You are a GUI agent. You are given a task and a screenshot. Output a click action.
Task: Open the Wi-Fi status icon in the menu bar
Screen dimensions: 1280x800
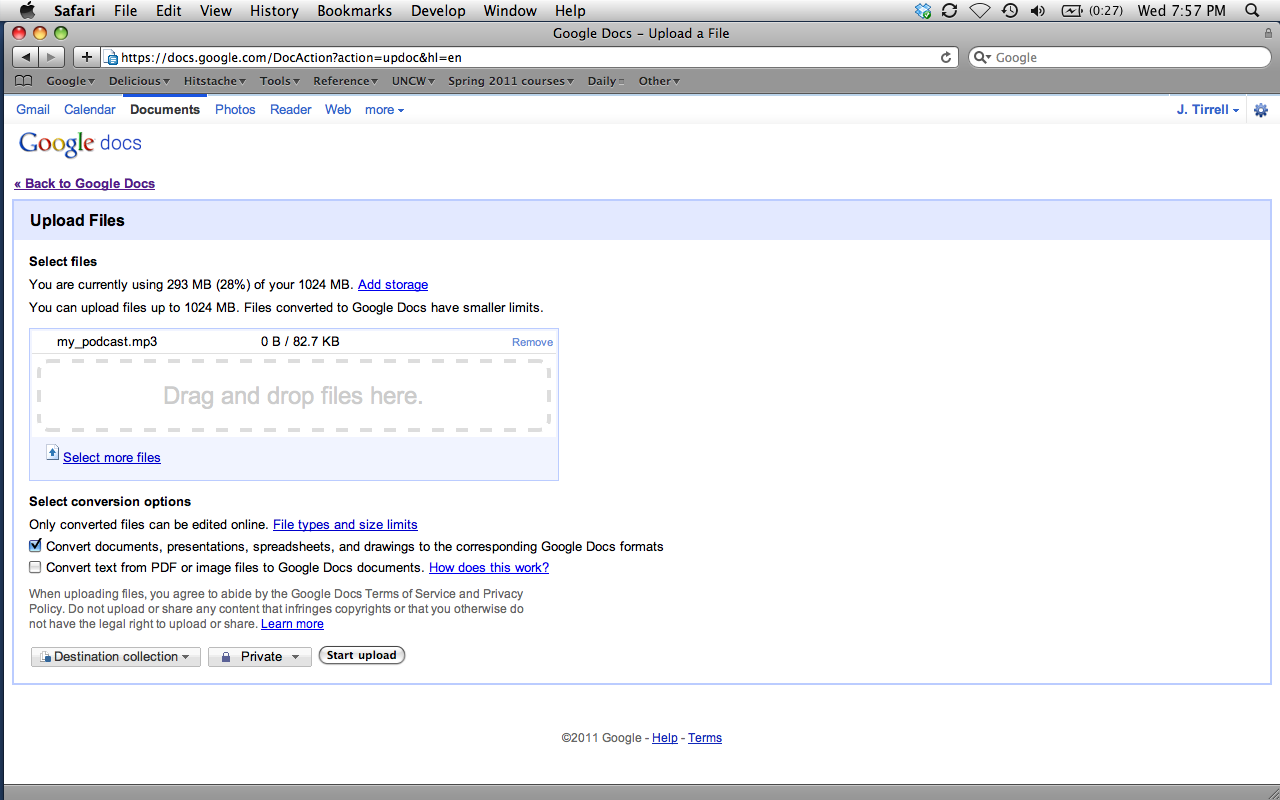click(x=980, y=11)
